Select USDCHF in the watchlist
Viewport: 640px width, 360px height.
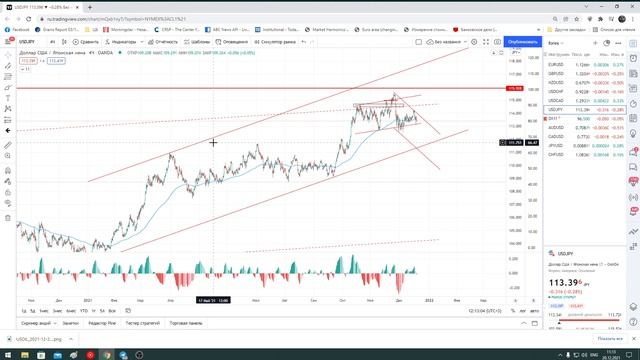585,91
